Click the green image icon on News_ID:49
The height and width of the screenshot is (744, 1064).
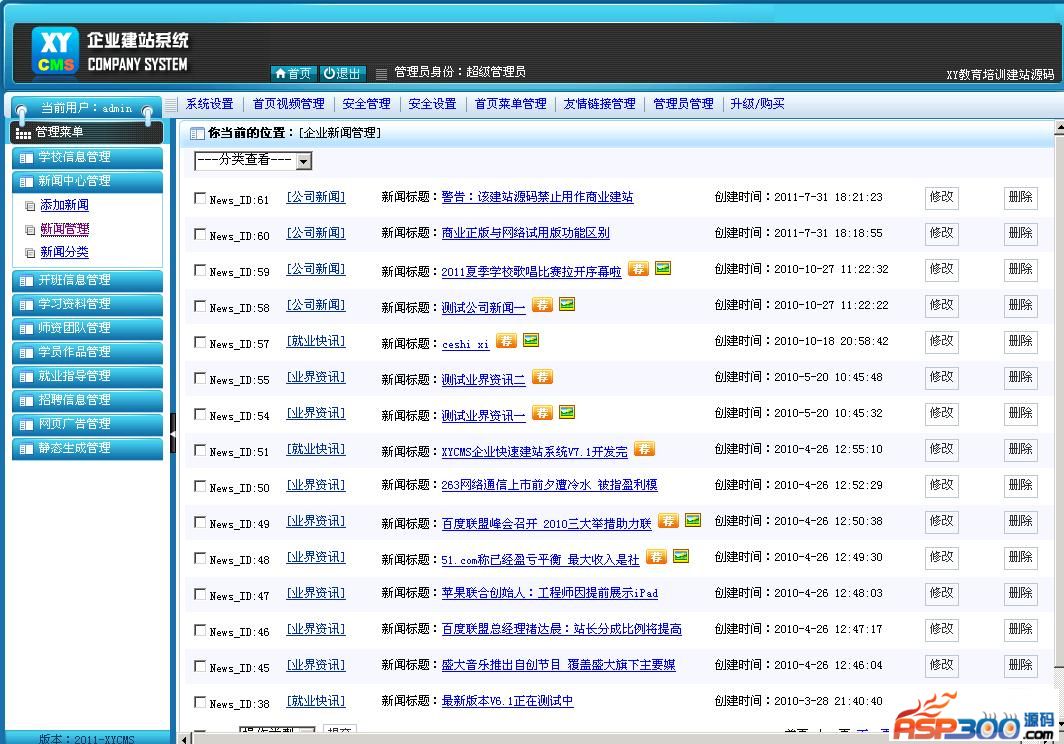[x=692, y=521]
